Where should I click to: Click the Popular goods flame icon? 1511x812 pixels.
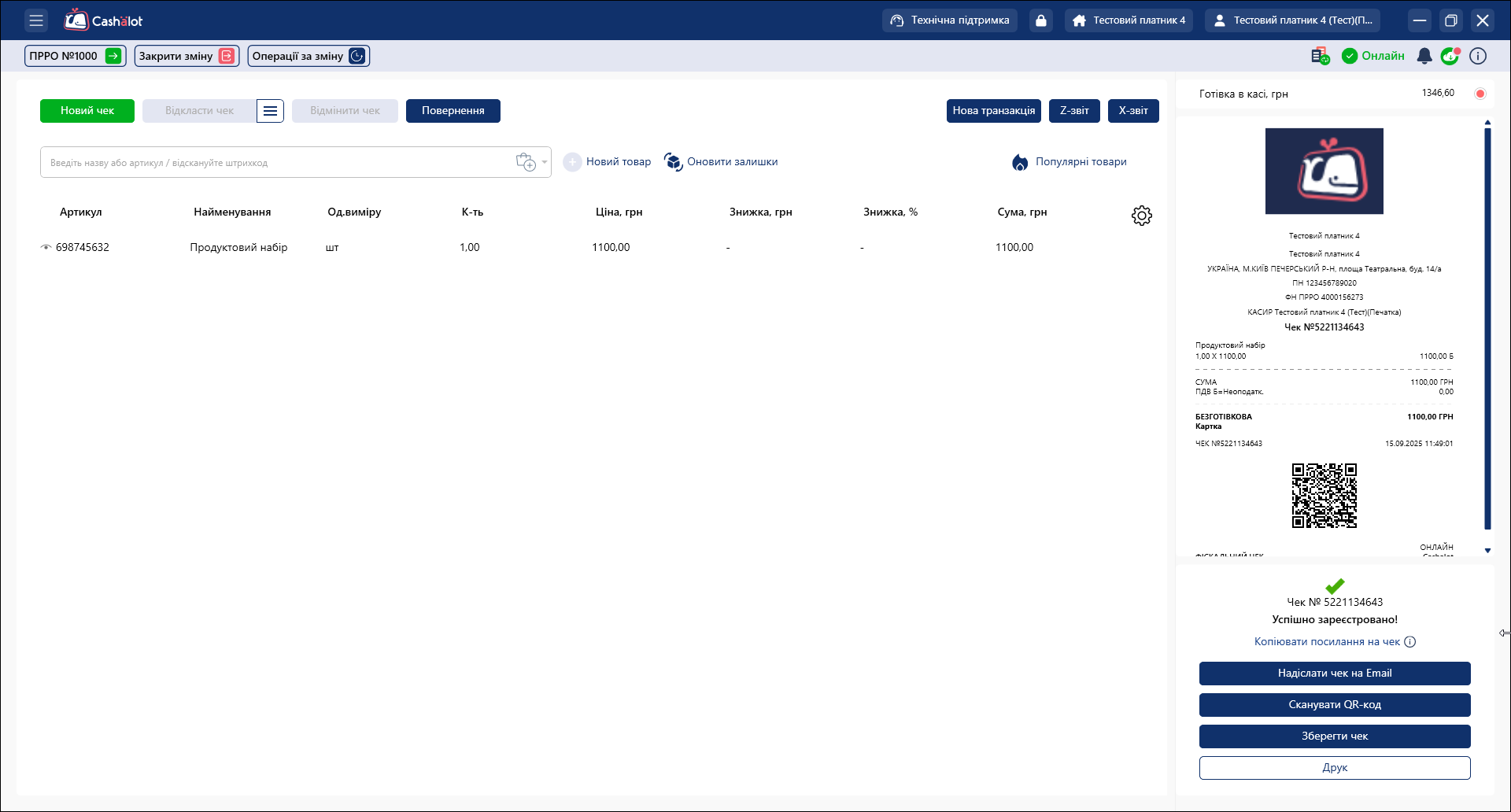coord(1020,162)
